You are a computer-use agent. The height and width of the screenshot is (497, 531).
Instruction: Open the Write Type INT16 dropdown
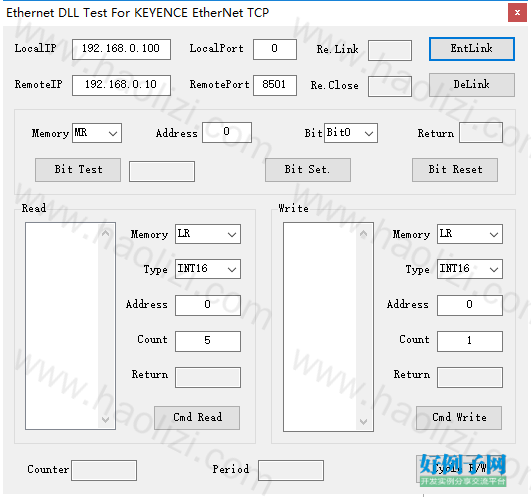click(470, 269)
